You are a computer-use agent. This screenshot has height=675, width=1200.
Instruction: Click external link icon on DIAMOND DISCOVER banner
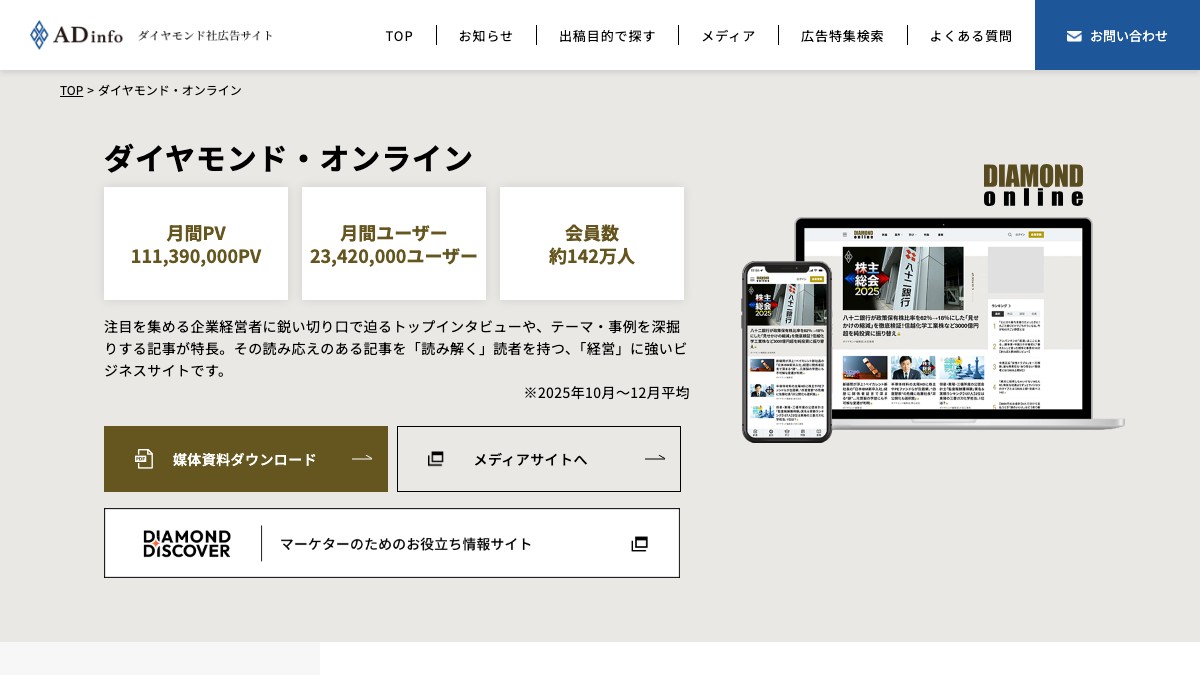tap(640, 544)
